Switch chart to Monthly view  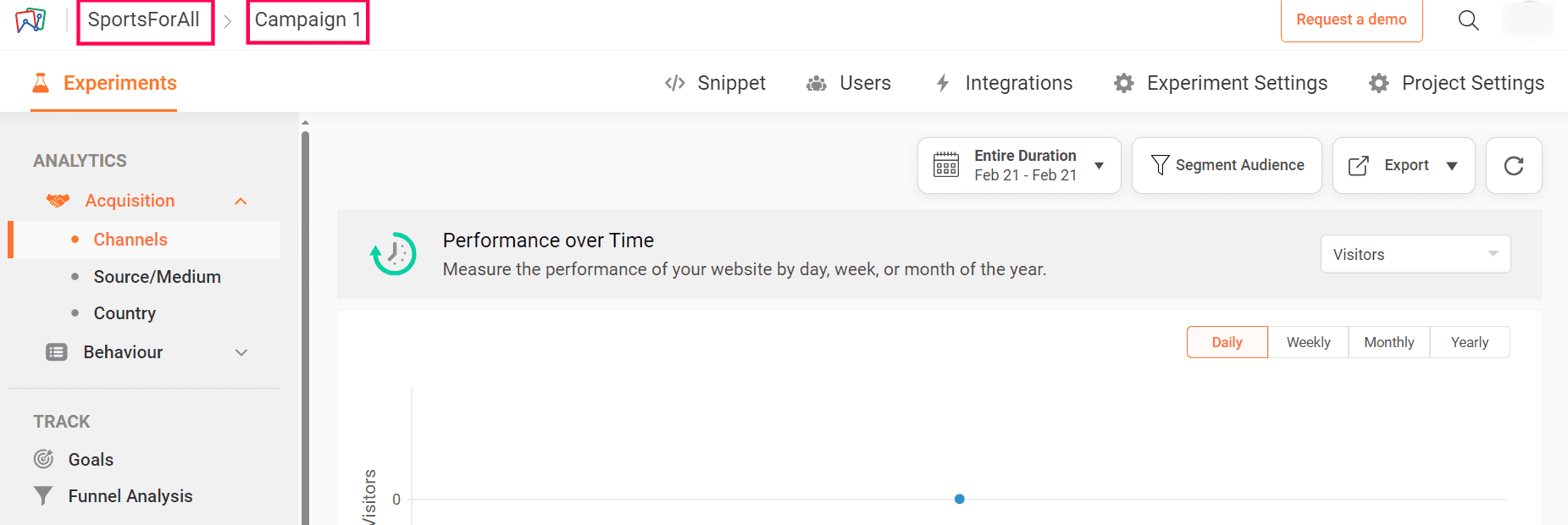tap(1389, 342)
